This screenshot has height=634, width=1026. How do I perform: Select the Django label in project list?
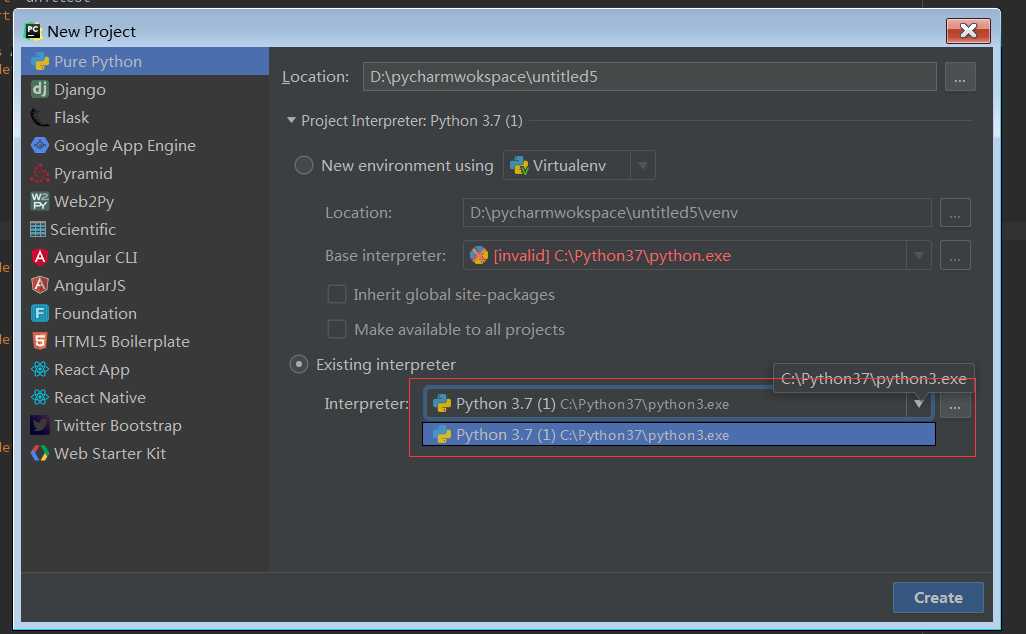pyautogui.click(x=80, y=90)
